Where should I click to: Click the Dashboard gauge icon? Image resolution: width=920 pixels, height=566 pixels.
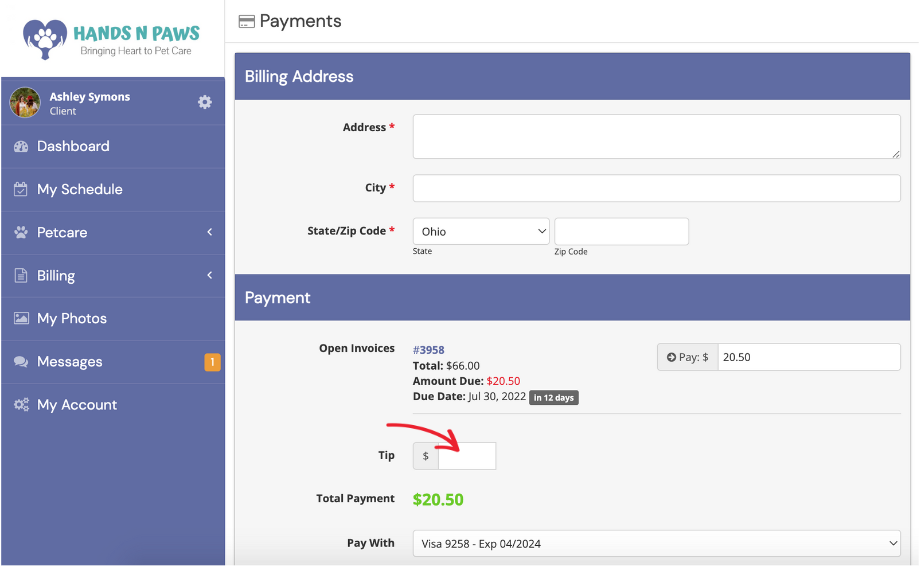[x=21, y=147]
